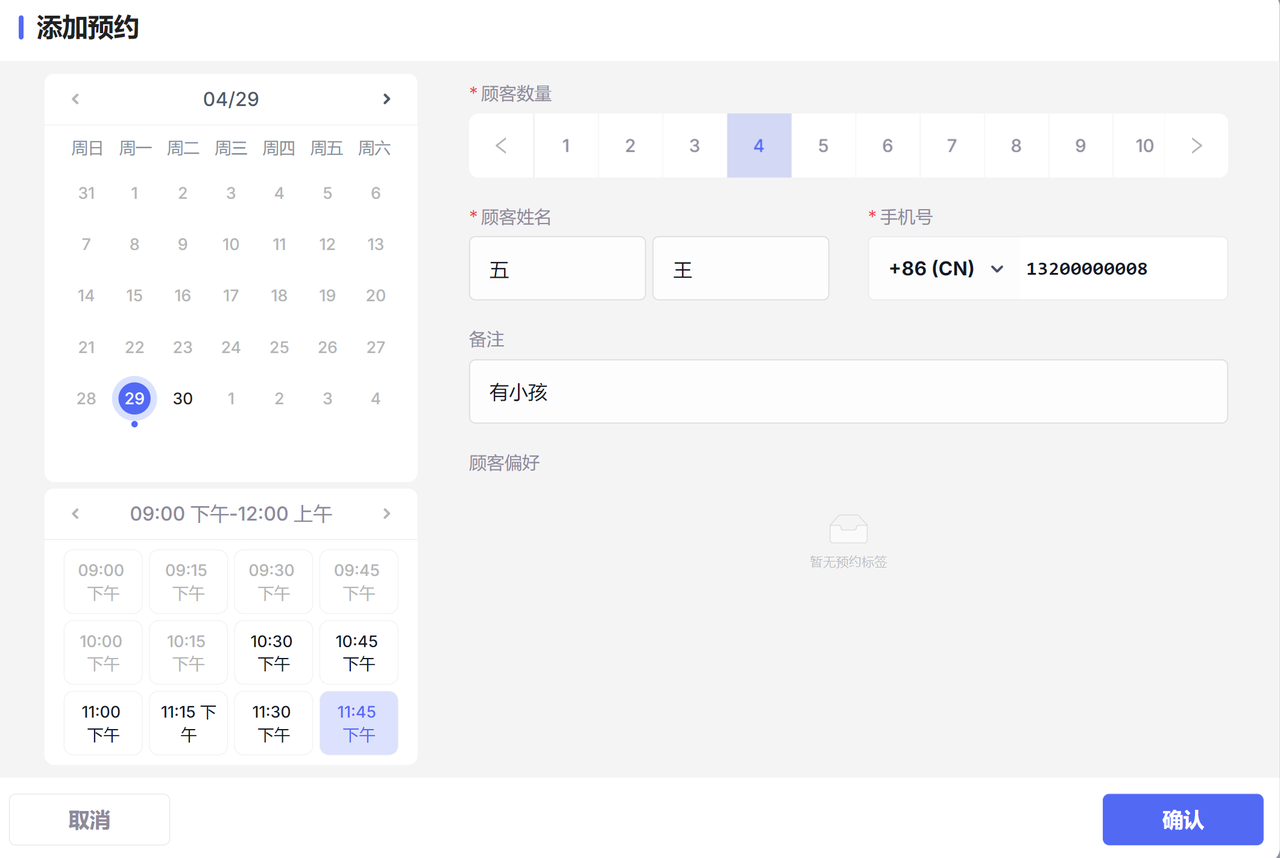Select guest count 6
This screenshot has height=858, width=1280.
(887, 146)
